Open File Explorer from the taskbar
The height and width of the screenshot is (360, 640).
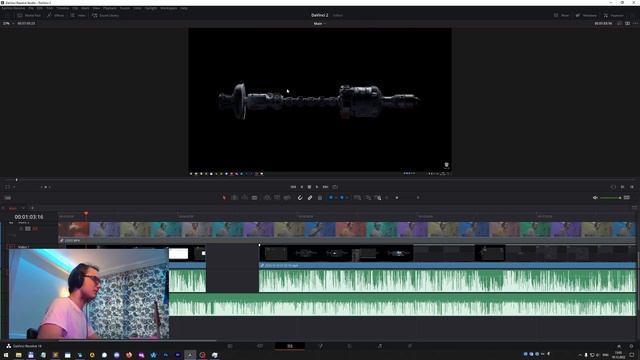click(18, 356)
